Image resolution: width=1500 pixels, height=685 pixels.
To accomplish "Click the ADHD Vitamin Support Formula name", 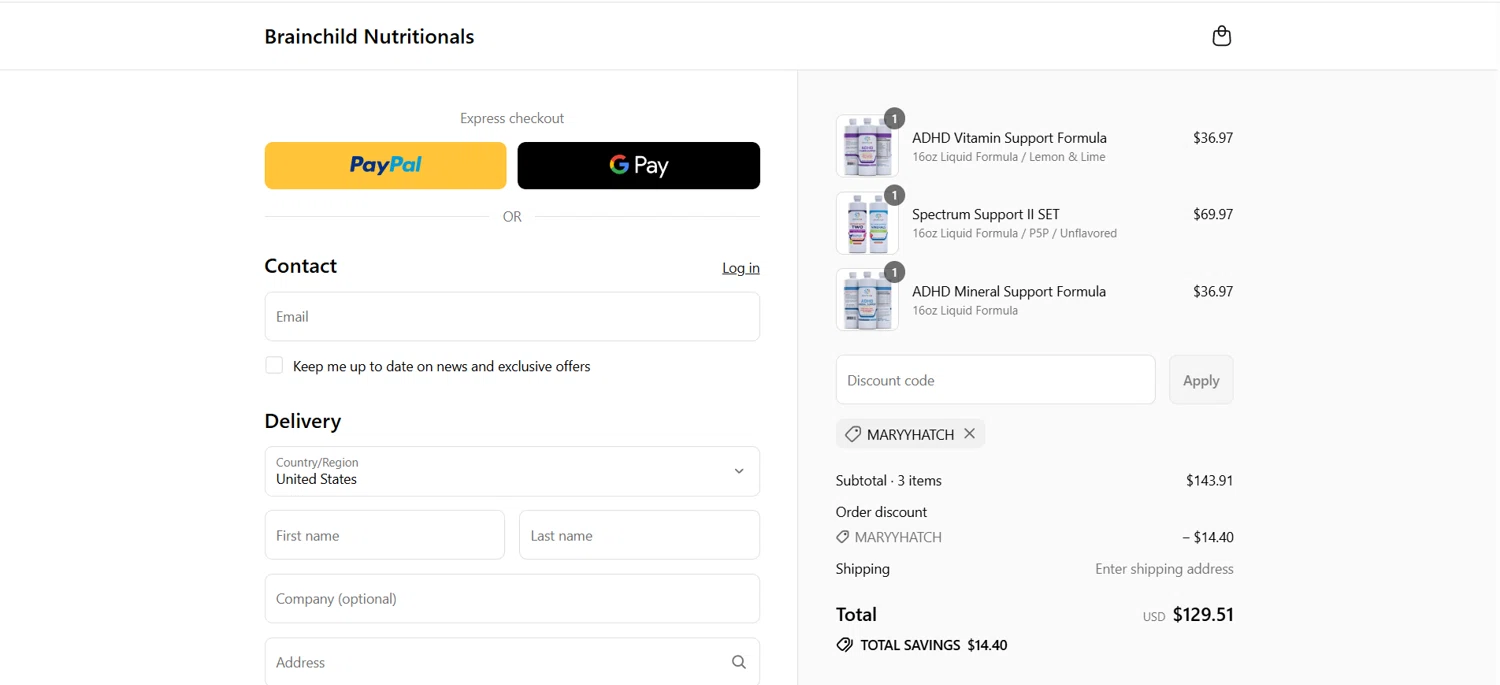I will pyautogui.click(x=1009, y=138).
